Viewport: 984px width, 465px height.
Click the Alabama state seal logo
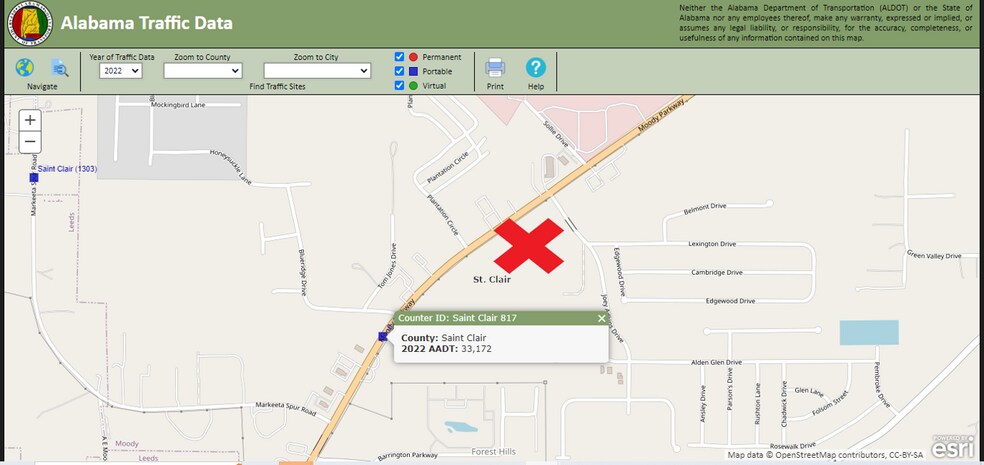[x=29, y=23]
